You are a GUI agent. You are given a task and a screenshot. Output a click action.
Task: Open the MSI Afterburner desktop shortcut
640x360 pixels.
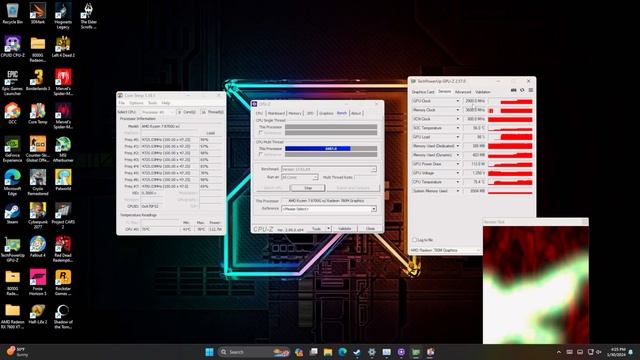click(63, 149)
